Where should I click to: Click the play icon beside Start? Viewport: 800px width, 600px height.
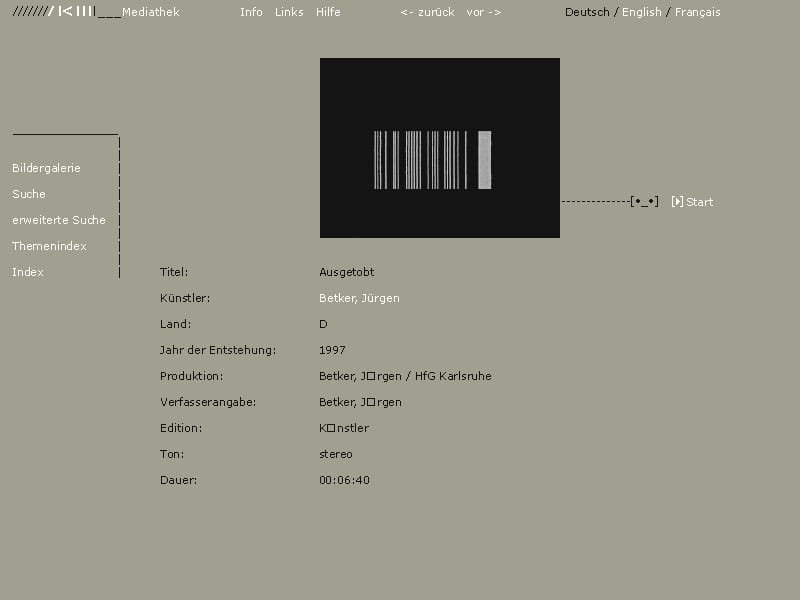tap(677, 202)
